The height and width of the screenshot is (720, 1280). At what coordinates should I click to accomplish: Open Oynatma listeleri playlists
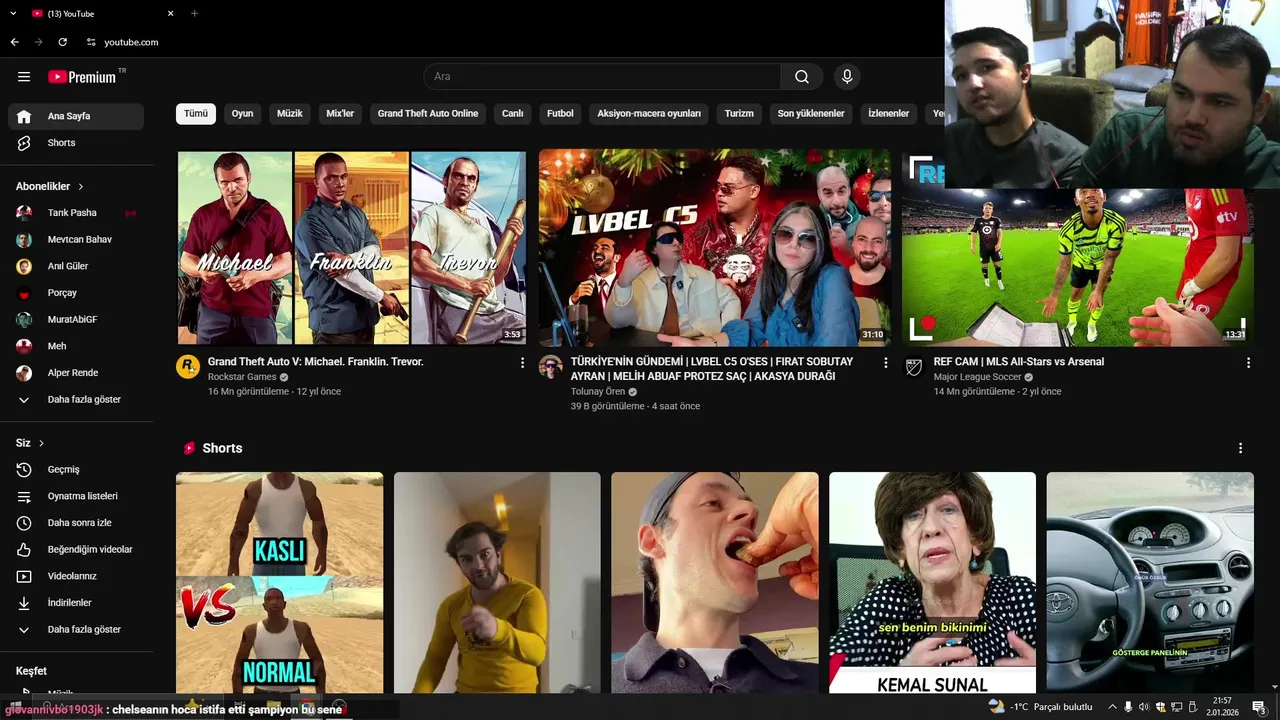[76, 496]
